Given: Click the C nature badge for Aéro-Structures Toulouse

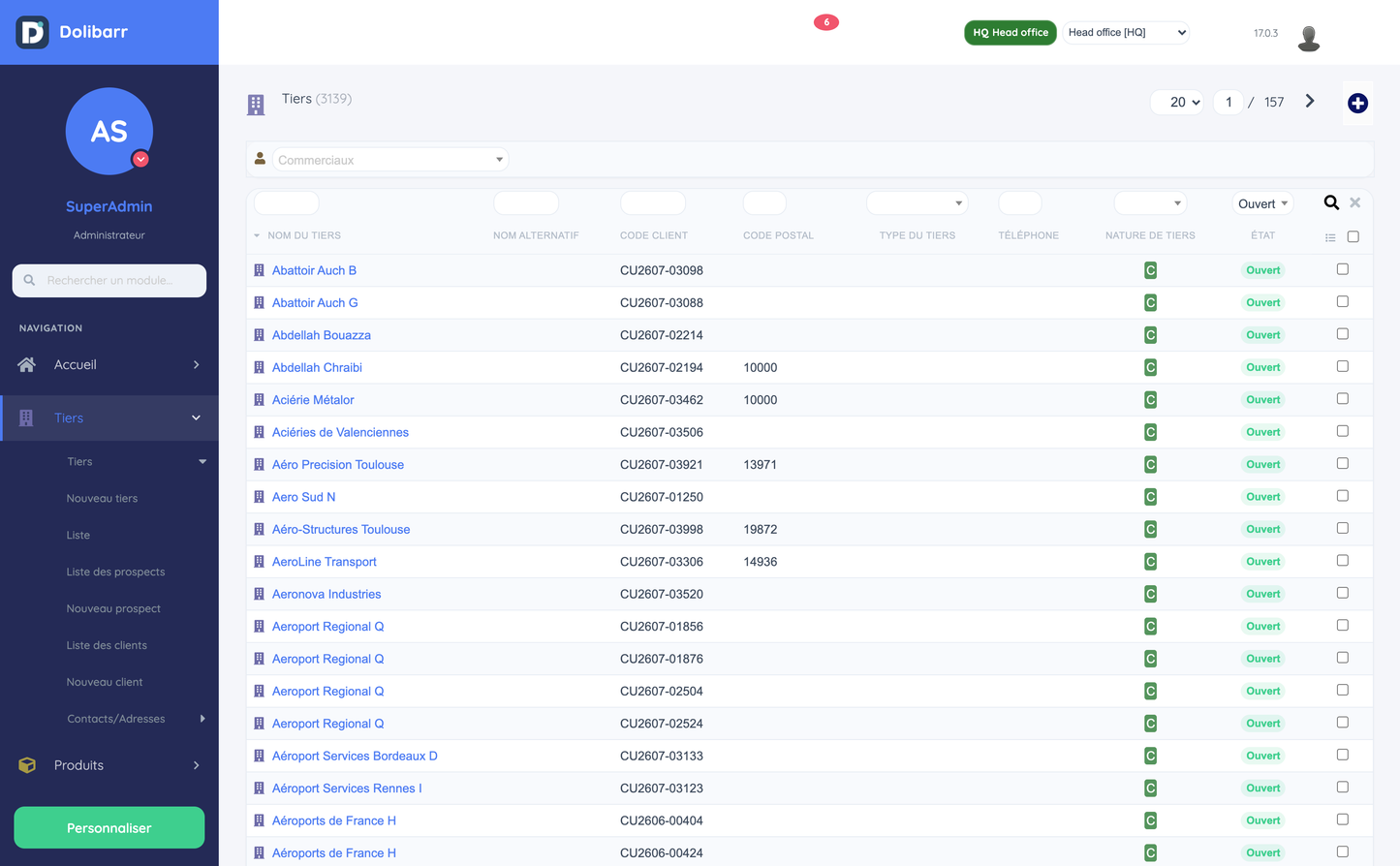Looking at the screenshot, I should [x=1150, y=529].
